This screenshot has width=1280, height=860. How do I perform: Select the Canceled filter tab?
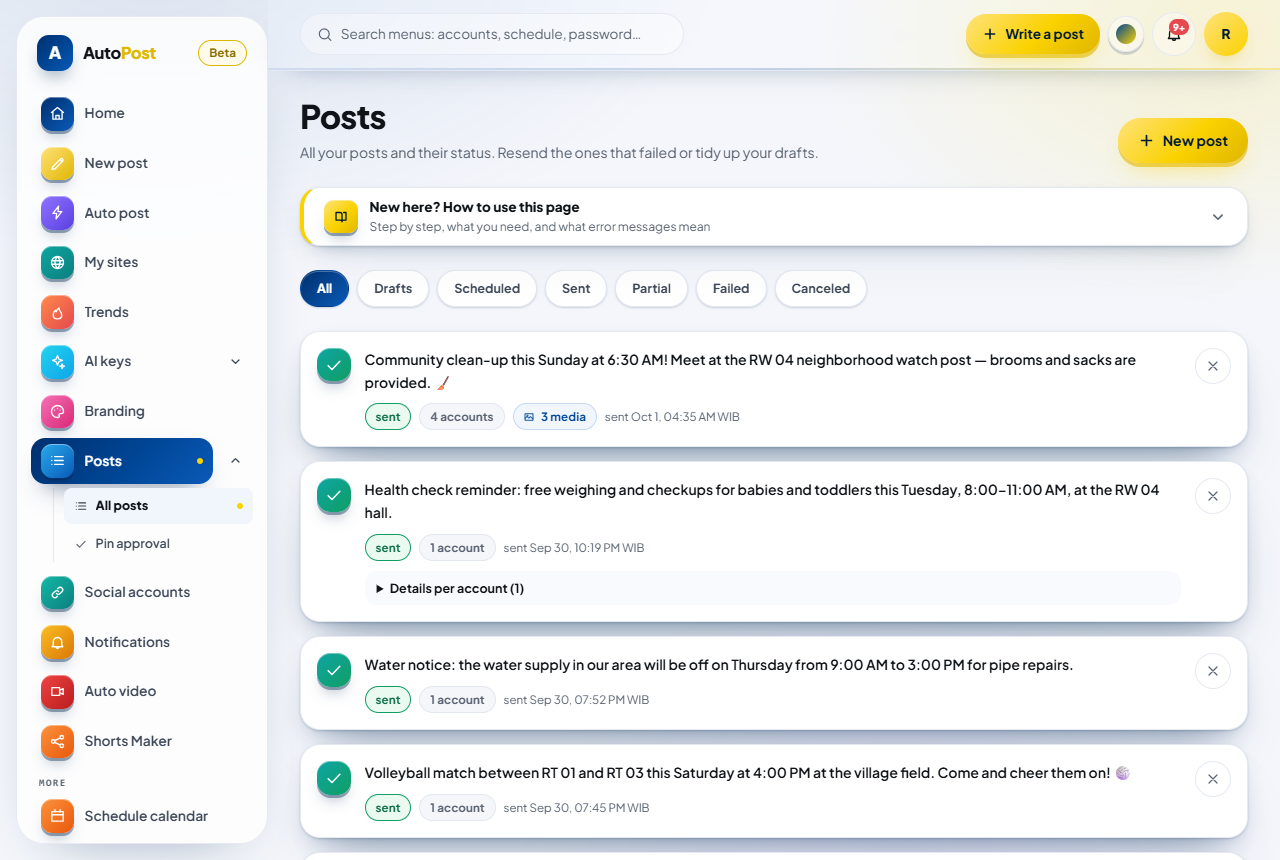coord(821,288)
